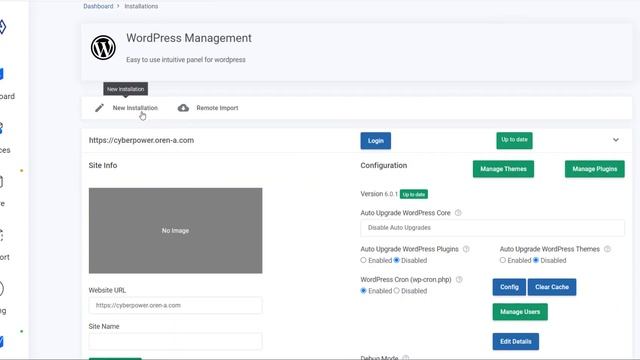Open Manage Plugins
The width and height of the screenshot is (640, 360).
[595, 169]
